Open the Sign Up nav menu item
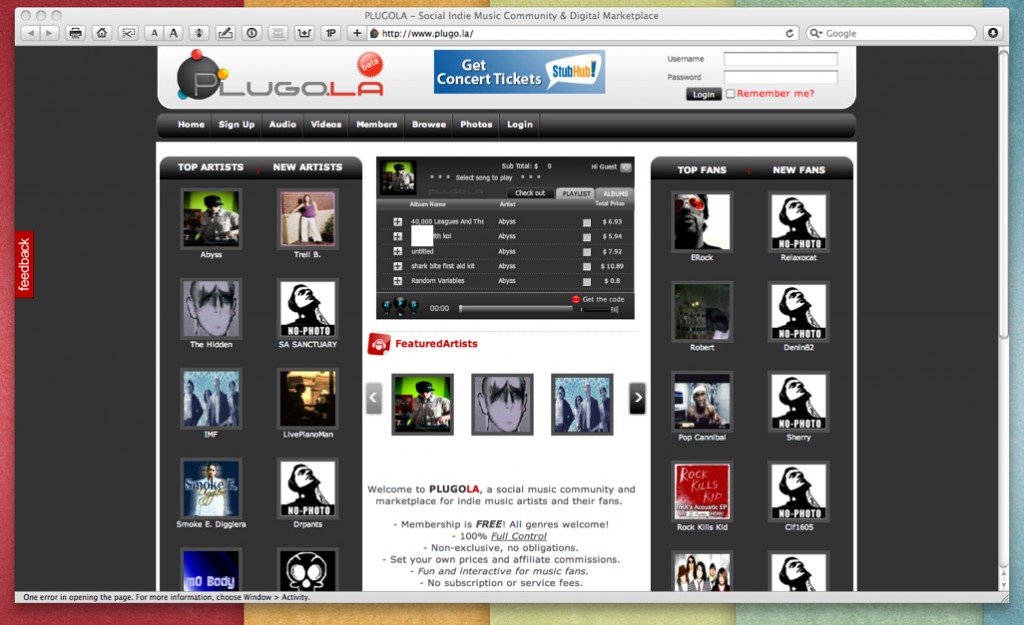Image resolution: width=1024 pixels, height=625 pixels. 236,124
